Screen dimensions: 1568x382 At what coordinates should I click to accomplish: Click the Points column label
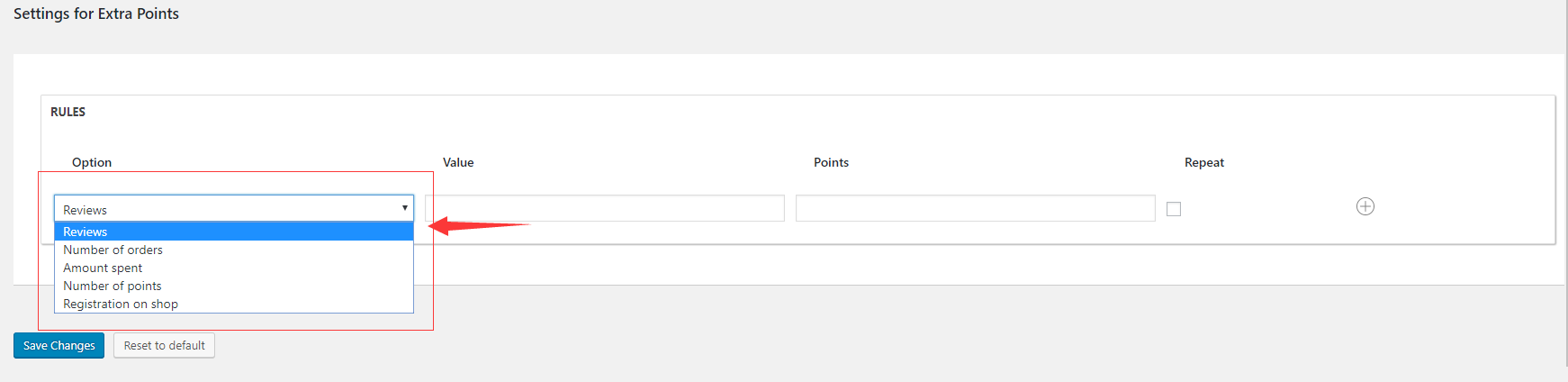click(x=831, y=162)
